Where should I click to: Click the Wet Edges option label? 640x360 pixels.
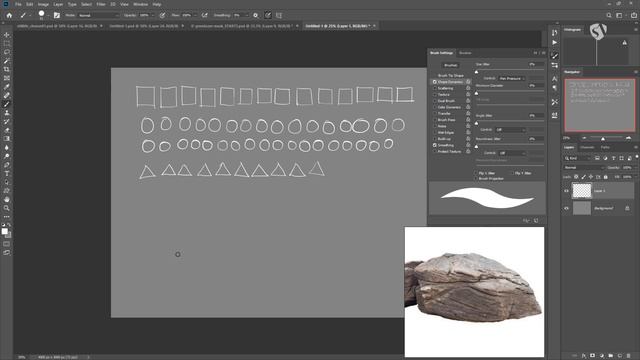[x=446, y=133]
